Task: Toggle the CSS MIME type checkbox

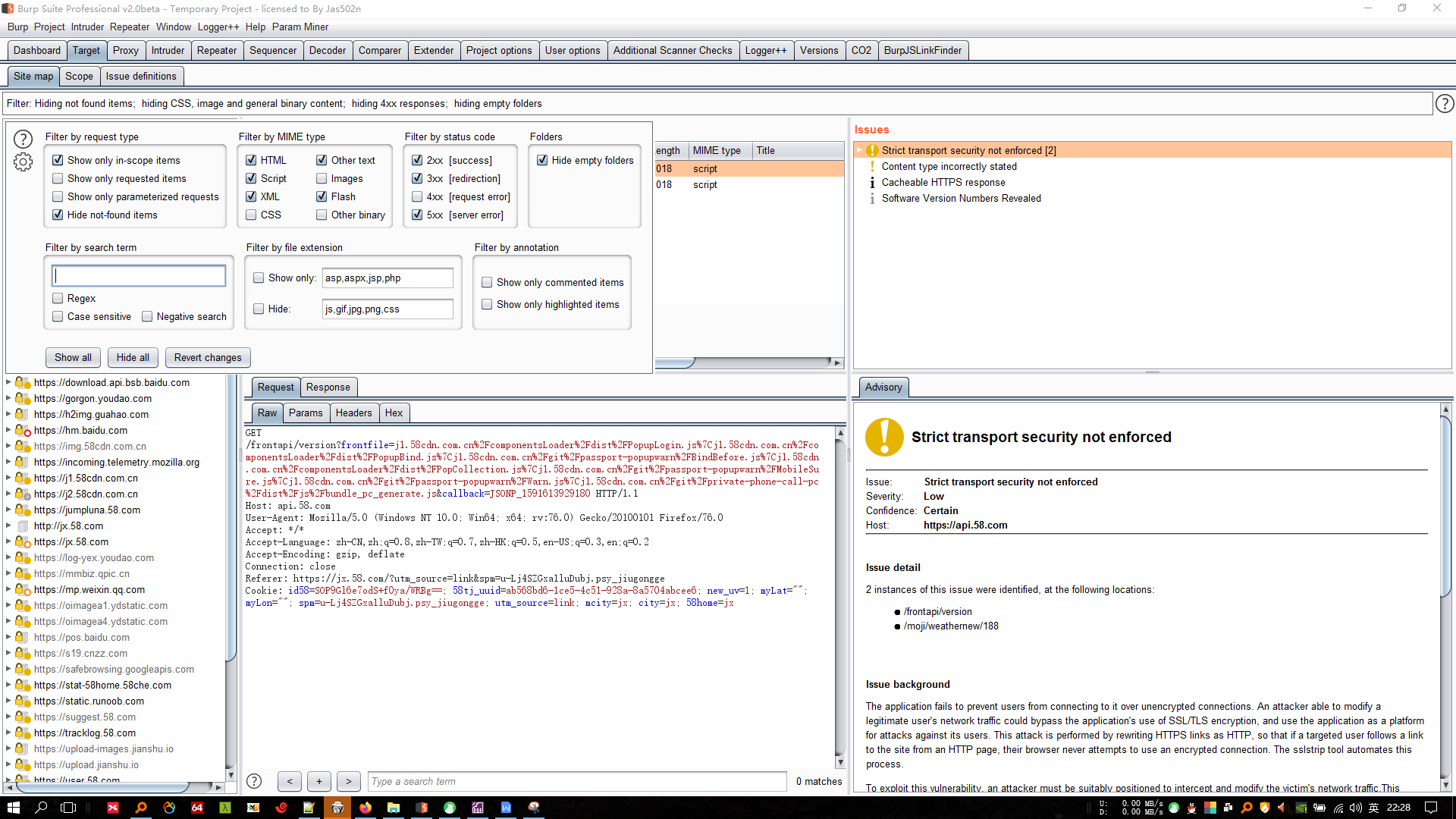Action: (251, 215)
